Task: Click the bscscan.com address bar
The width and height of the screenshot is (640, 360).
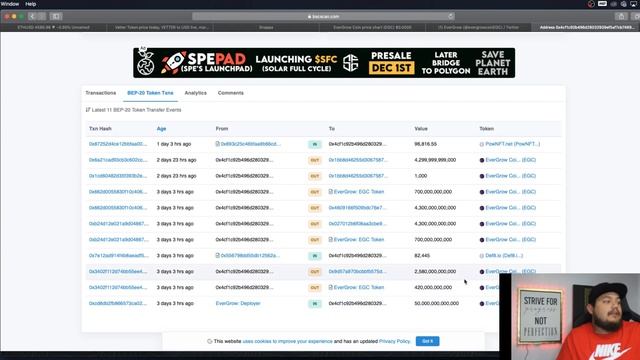Action: pyautogui.click(x=323, y=16)
